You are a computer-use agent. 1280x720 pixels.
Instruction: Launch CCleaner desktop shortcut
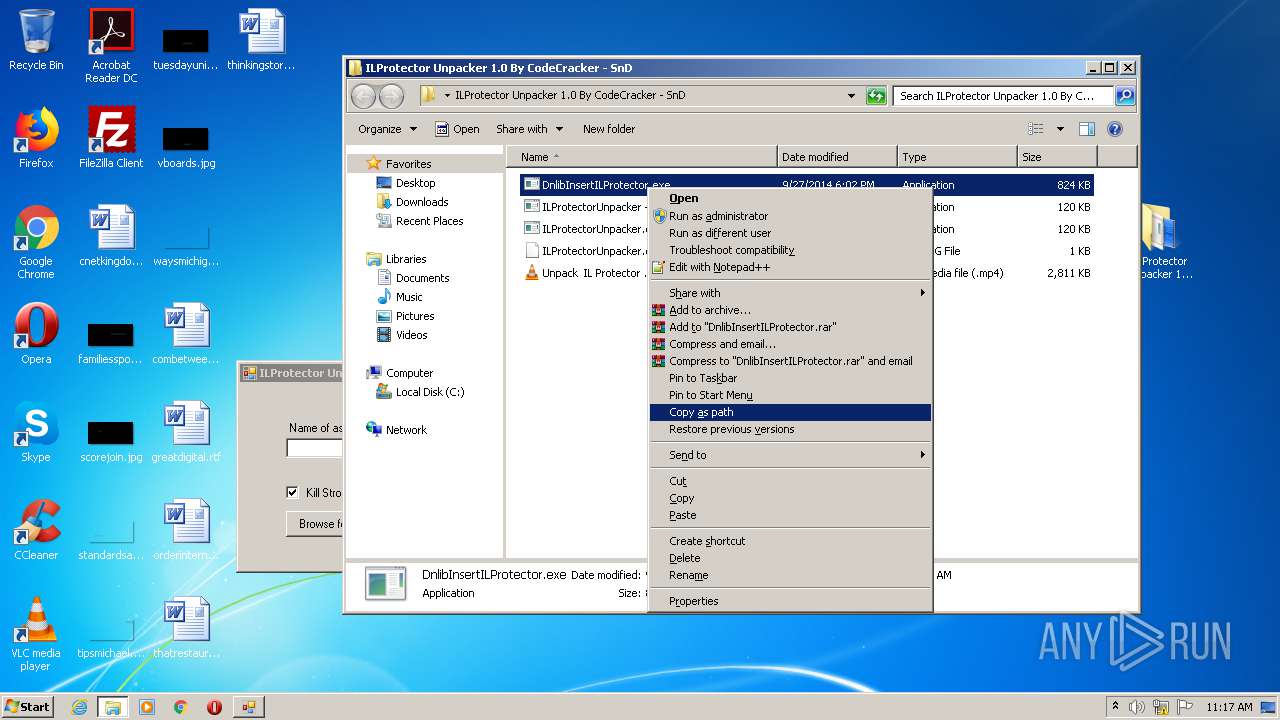coord(36,530)
